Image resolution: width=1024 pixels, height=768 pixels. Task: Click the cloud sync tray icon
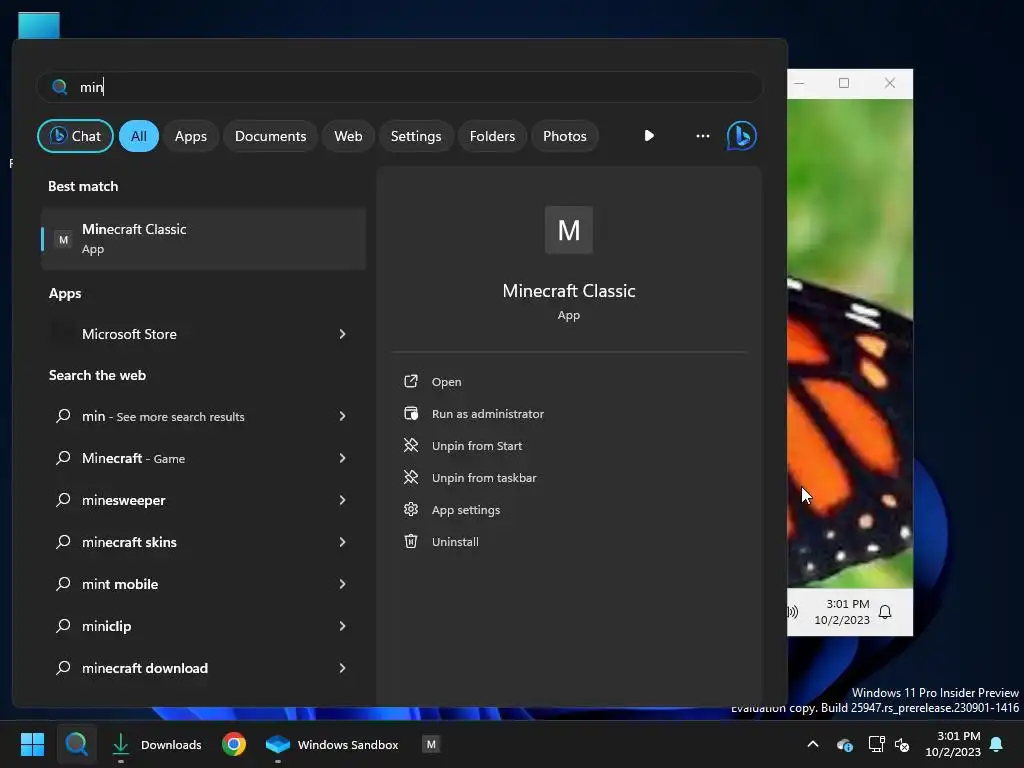click(x=844, y=744)
